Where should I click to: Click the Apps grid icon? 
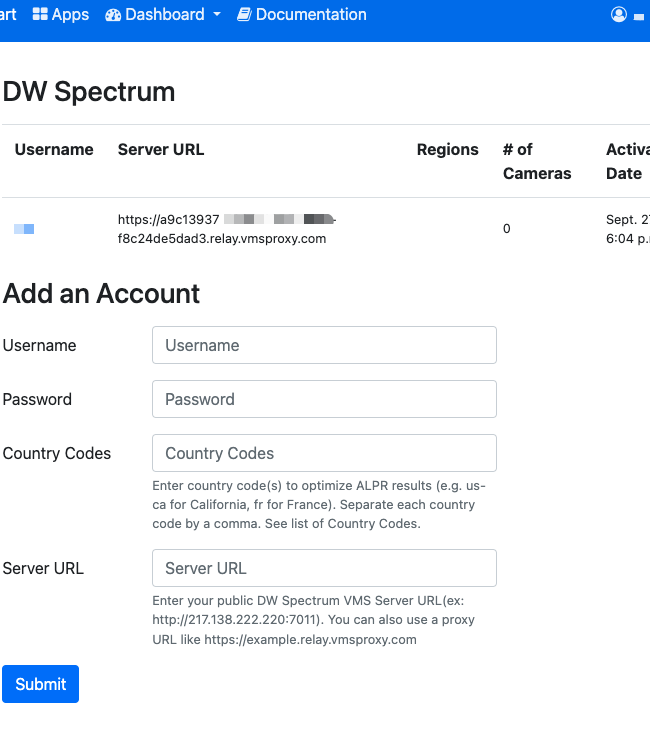pos(40,14)
